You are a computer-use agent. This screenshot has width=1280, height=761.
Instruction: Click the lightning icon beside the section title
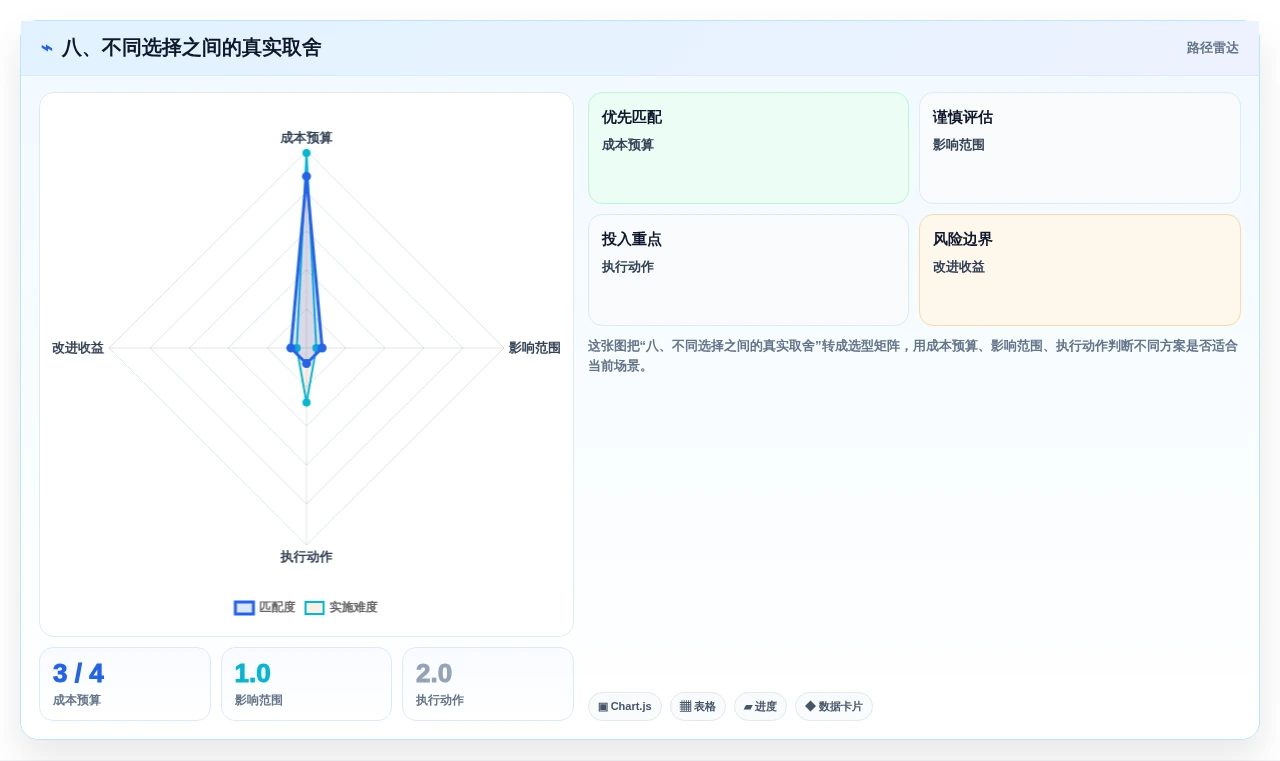(47, 48)
